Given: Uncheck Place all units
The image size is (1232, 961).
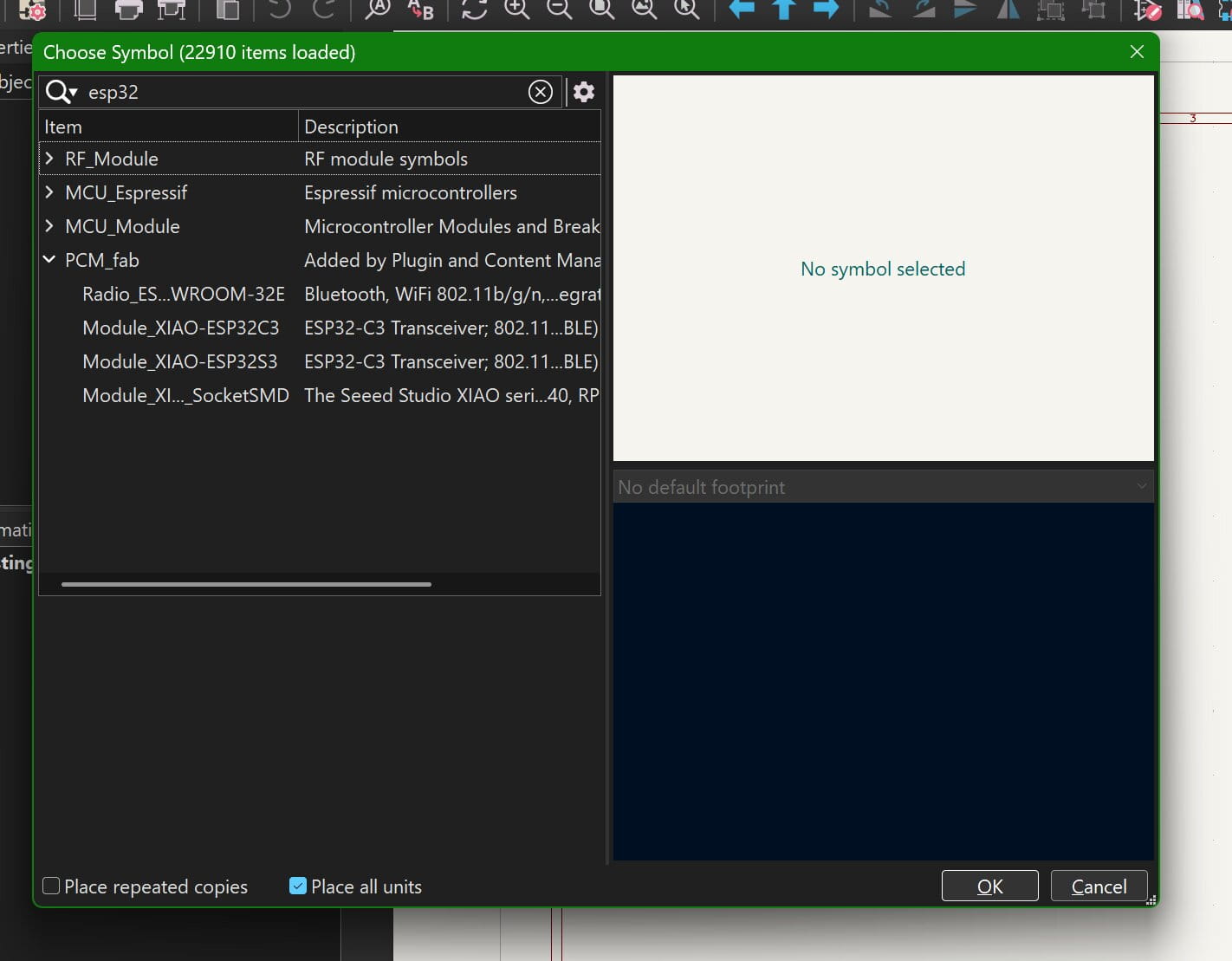Looking at the screenshot, I should 298,886.
